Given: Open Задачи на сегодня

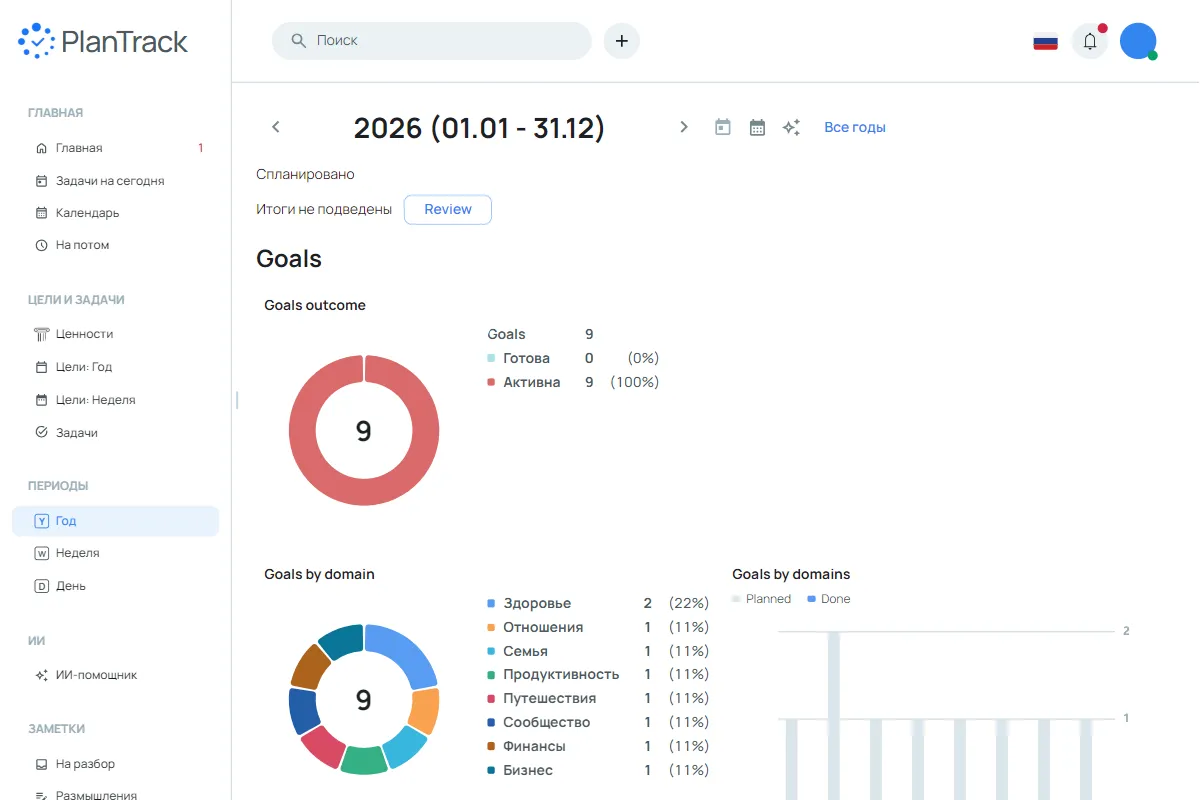Looking at the screenshot, I should 115,181.
